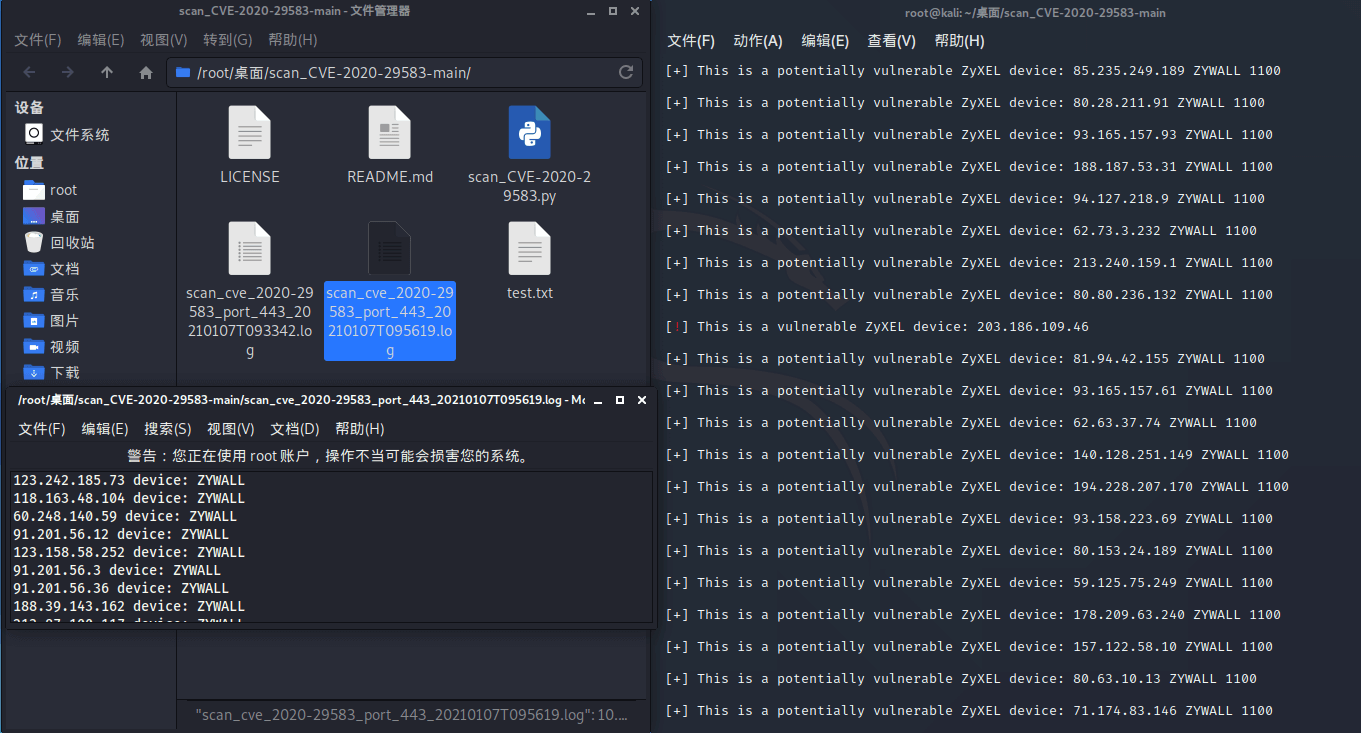Click the forward navigation arrow
Screen dimensions: 1361x733
coord(67,73)
